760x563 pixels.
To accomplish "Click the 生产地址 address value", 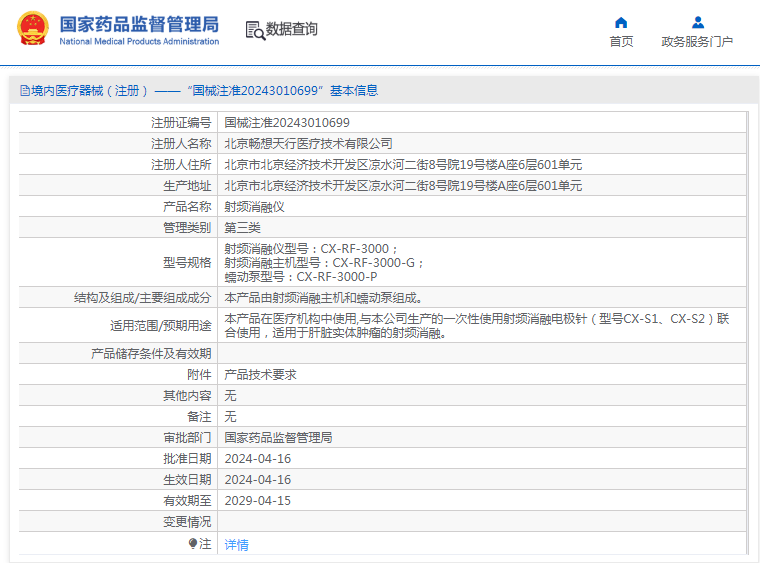I will click(x=403, y=186).
